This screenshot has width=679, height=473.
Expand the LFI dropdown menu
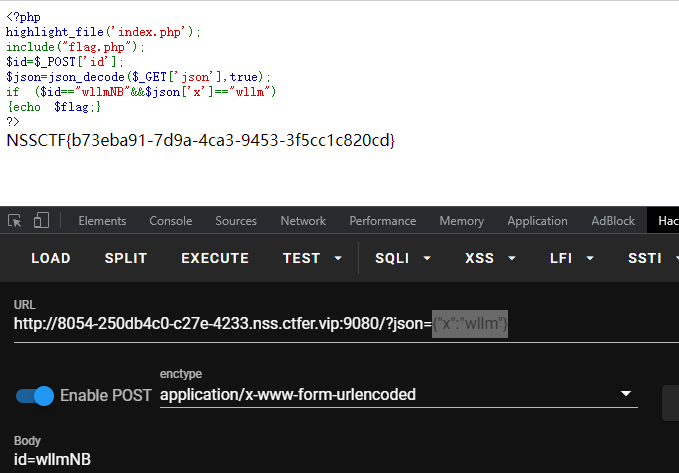[572, 258]
